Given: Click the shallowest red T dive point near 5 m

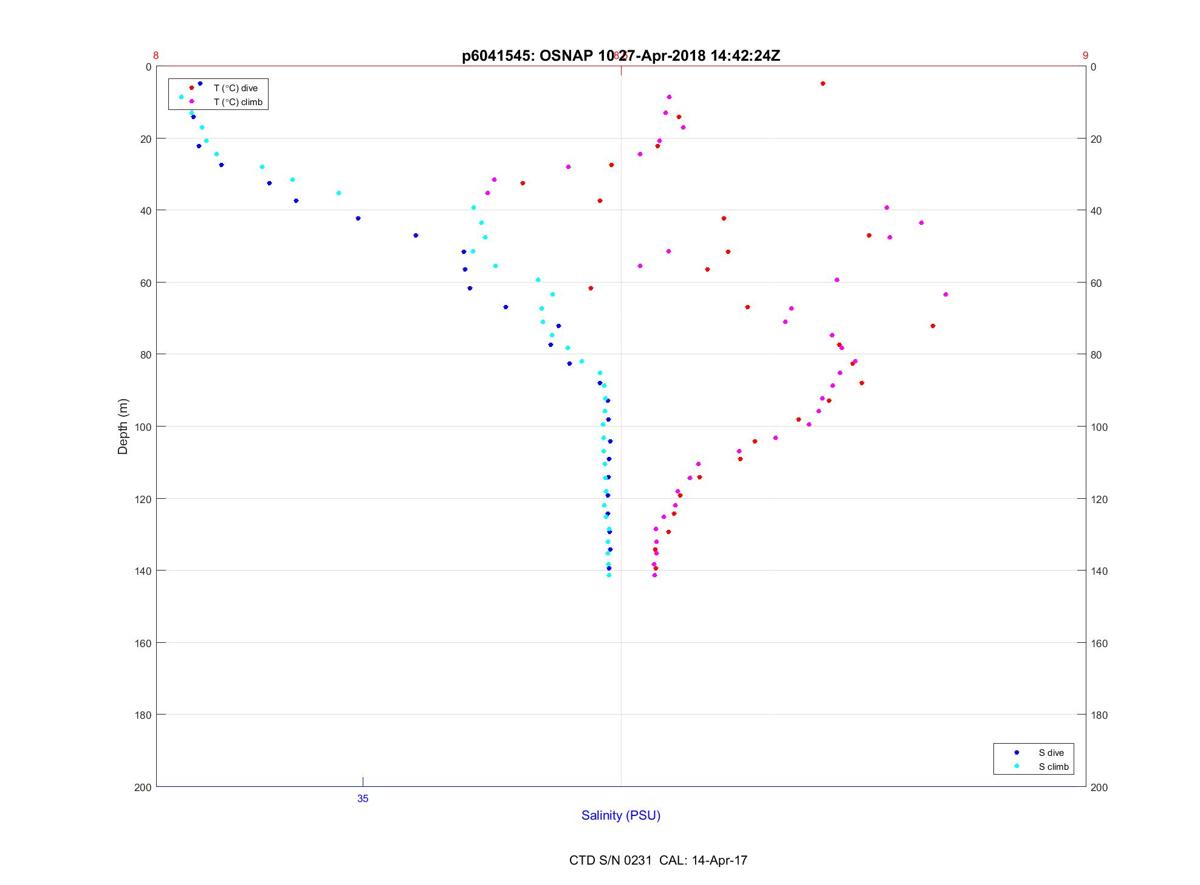Looking at the screenshot, I should (823, 83).
